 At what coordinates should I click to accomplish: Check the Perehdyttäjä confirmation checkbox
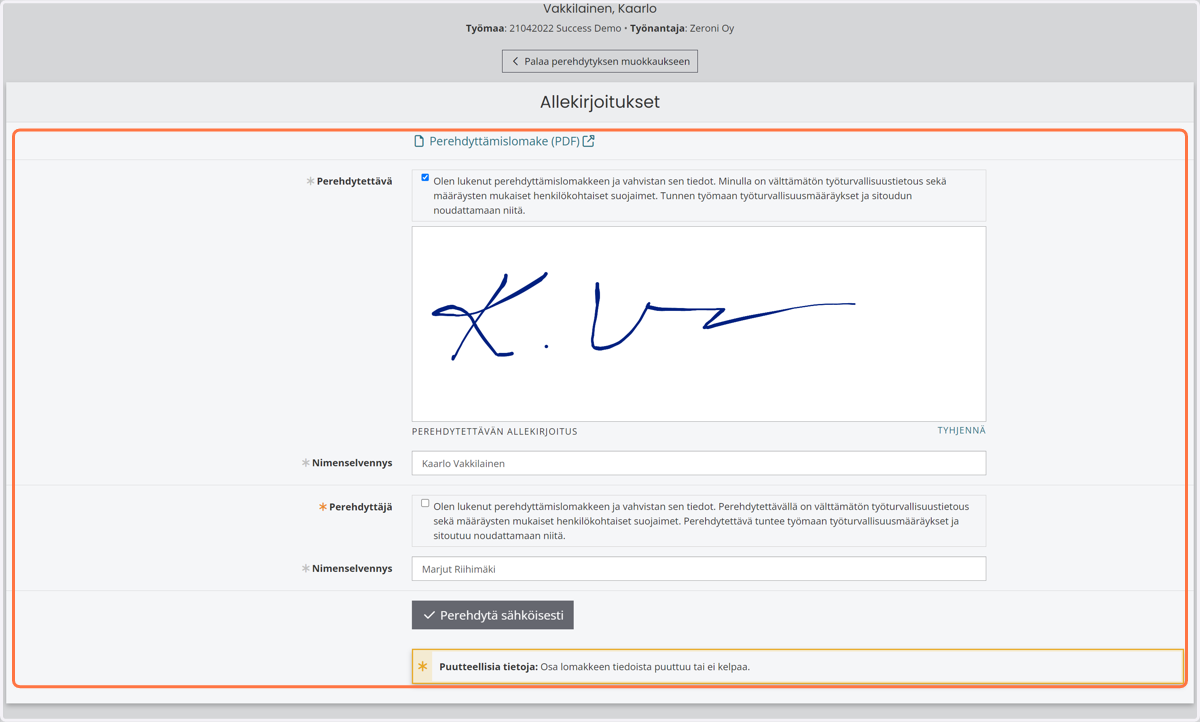[x=425, y=503]
